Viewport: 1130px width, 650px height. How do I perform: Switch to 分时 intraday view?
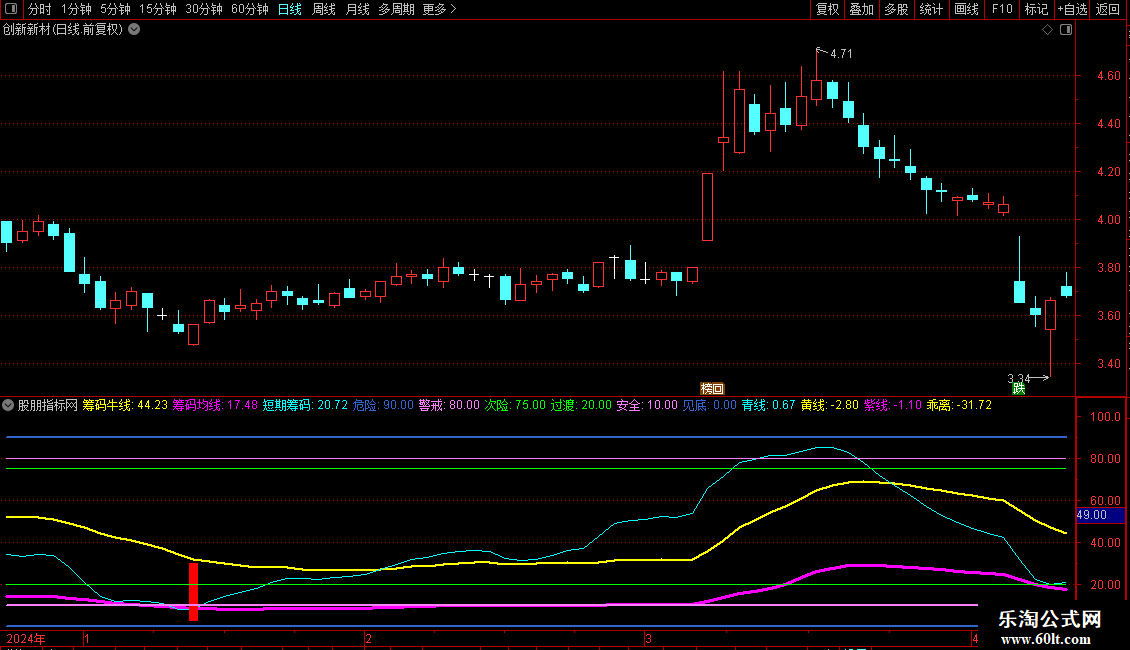pyautogui.click(x=39, y=9)
